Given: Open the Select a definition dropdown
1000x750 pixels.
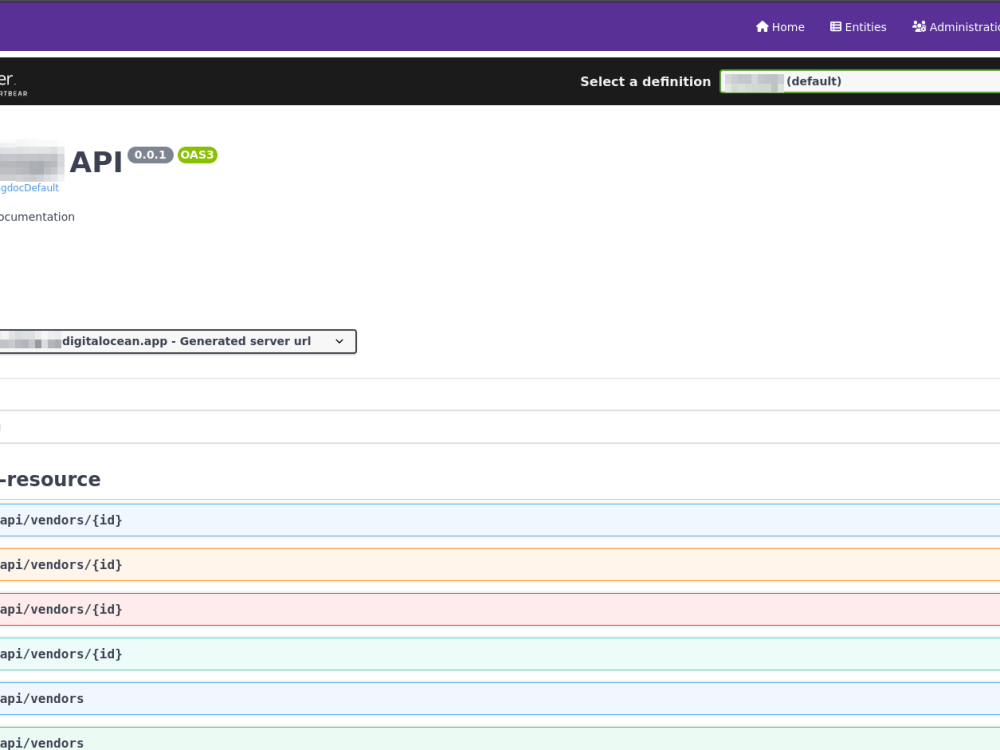Looking at the screenshot, I should (x=860, y=81).
